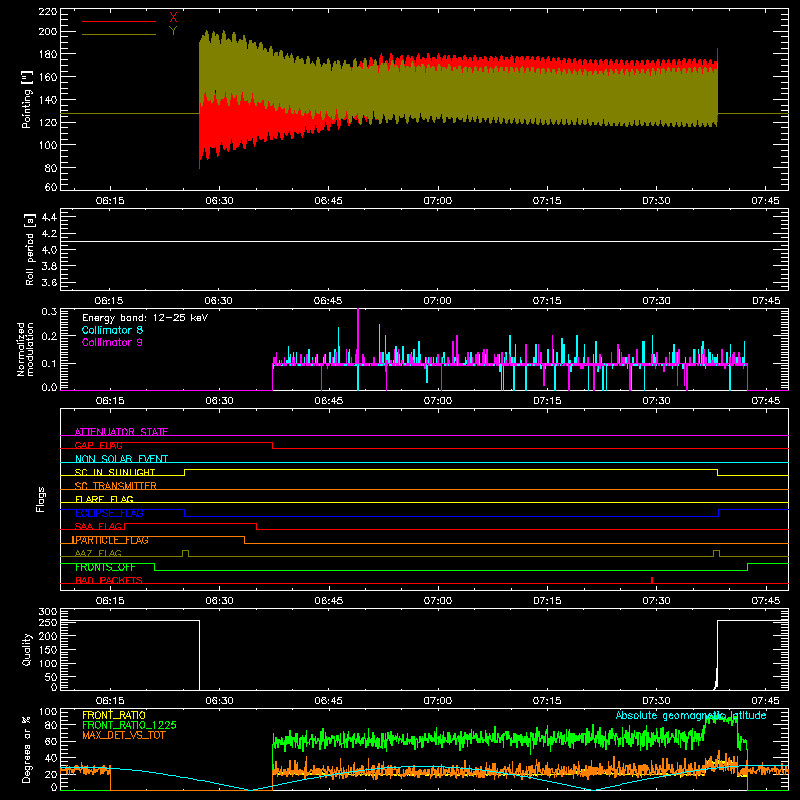
Task: Click the red BAD_PACKETS spike marker
Action: [652, 580]
